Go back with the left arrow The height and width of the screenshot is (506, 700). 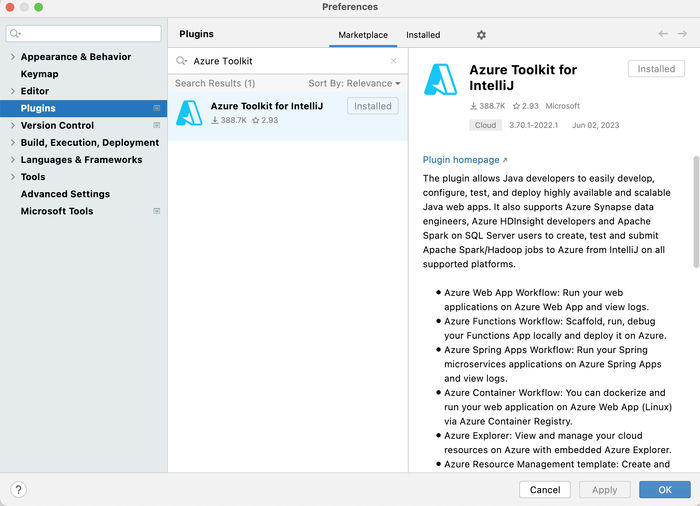coord(663,33)
